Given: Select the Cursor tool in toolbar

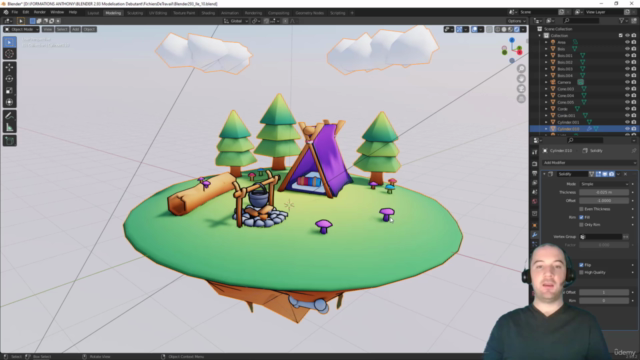Looking at the screenshot, I should [x=9, y=53].
